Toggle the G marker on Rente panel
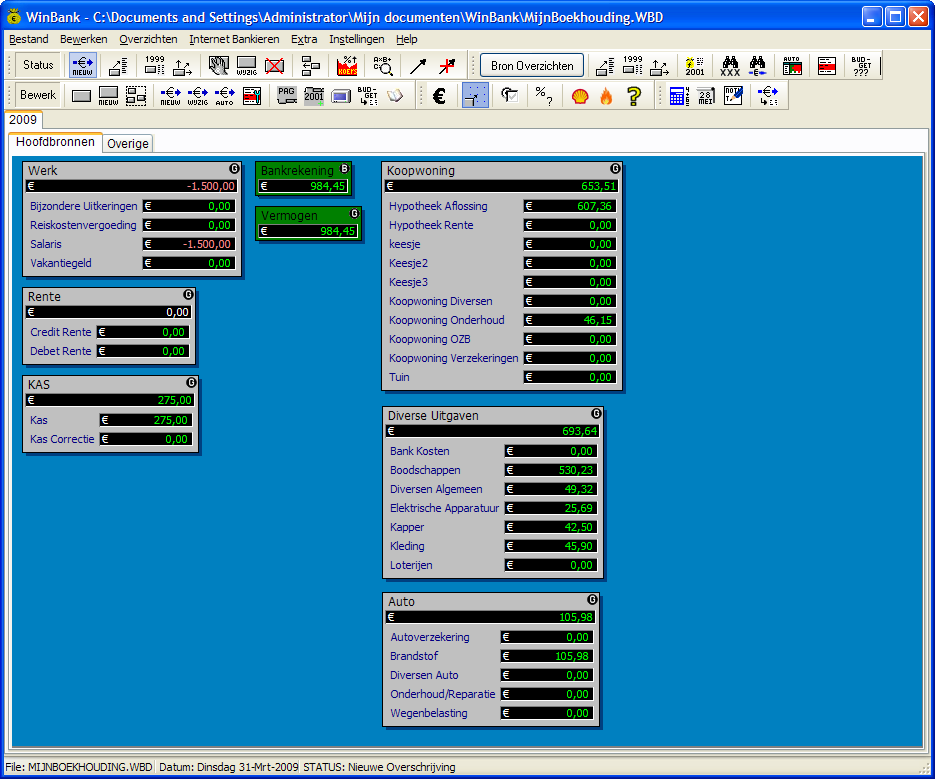Screen dimensions: 935x779 tap(188, 295)
